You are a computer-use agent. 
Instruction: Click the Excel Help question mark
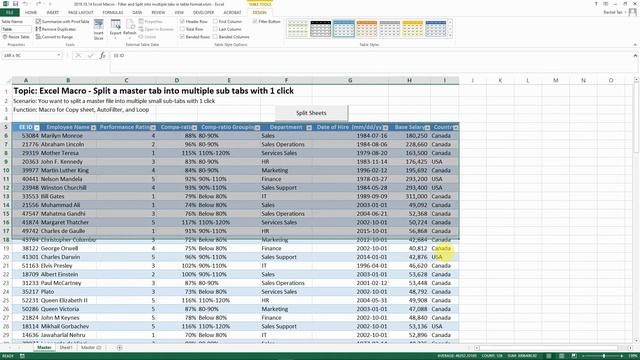point(596,4)
